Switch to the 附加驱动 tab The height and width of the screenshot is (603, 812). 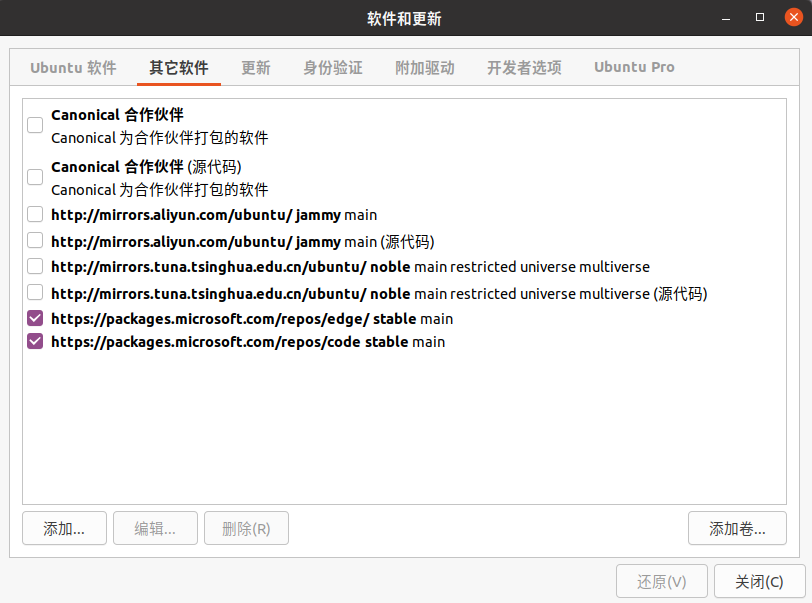[425, 67]
